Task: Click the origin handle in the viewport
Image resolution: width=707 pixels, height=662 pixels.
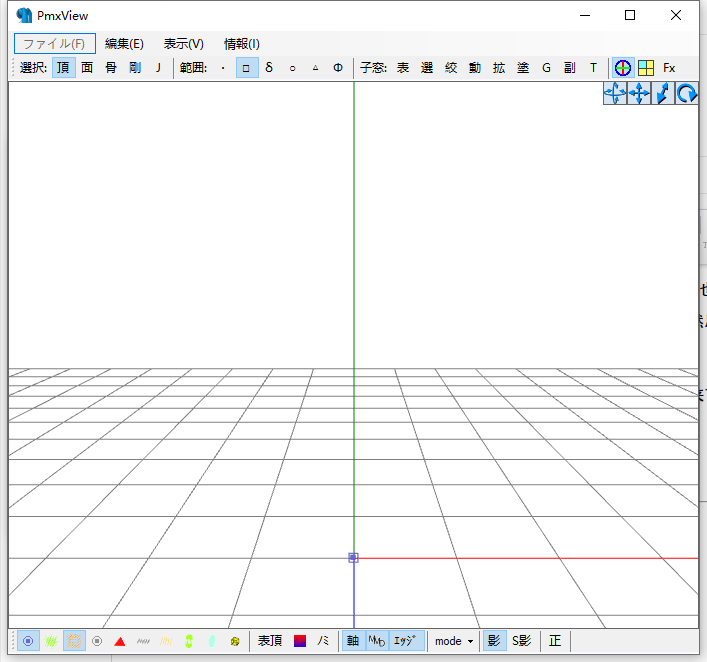Action: point(353,558)
